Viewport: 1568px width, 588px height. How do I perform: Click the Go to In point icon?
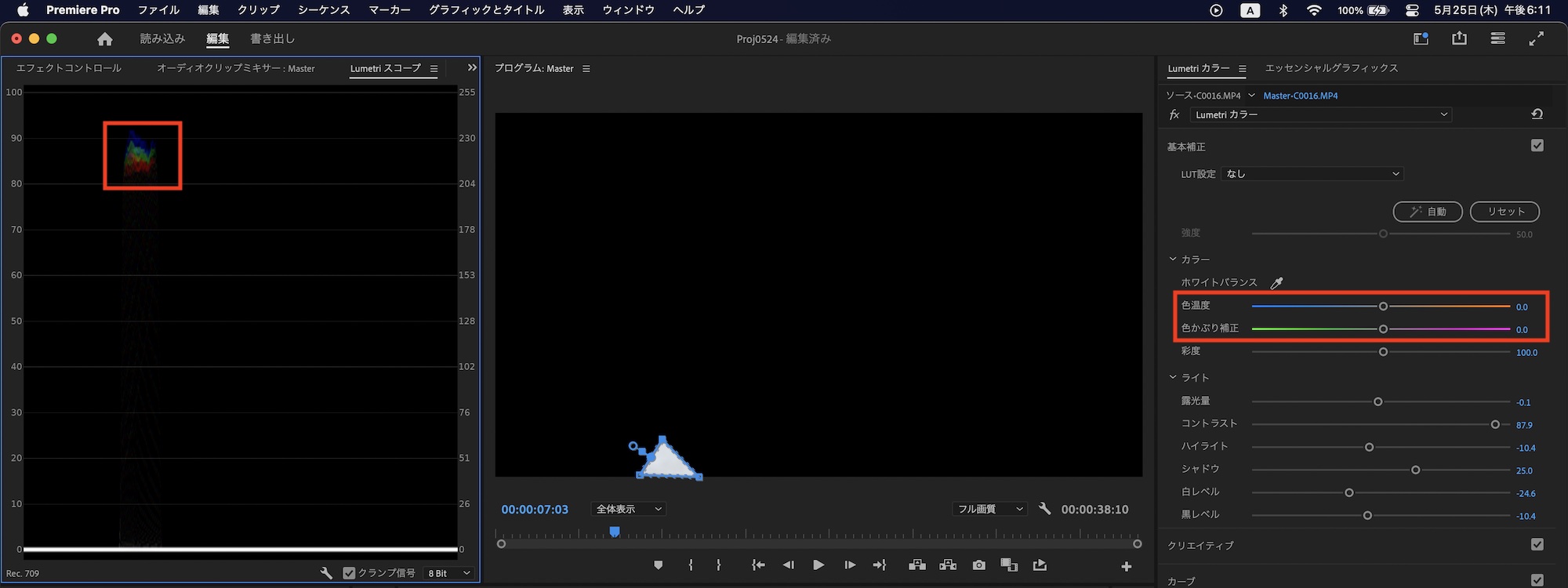coord(757,565)
